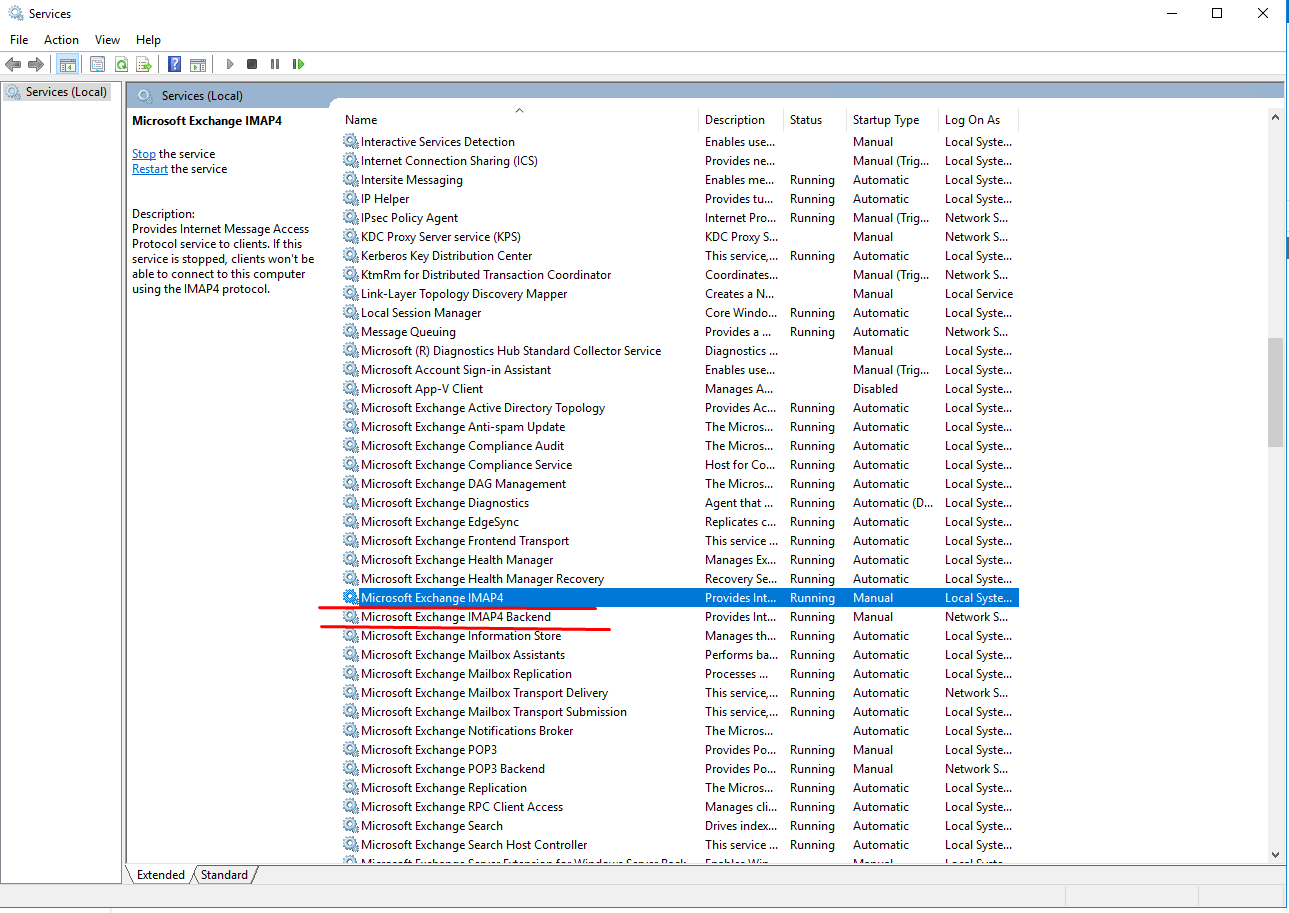The image size is (1289, 913).
Task: Open Help using the toolbar question mark icon
Action: tap(173, 63)
